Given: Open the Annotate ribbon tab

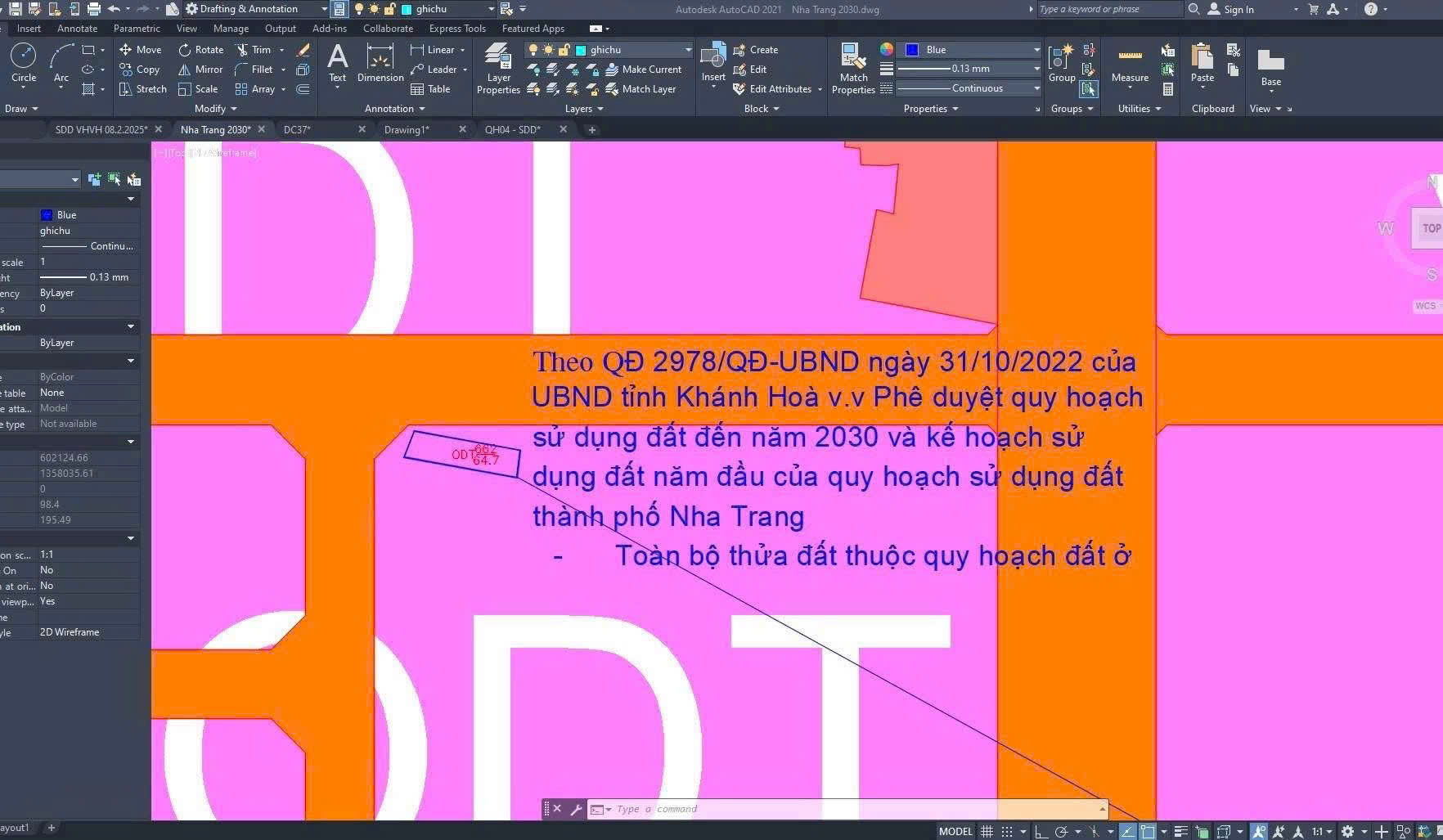Looking at the screenshot, I should [x=77, y=29].
